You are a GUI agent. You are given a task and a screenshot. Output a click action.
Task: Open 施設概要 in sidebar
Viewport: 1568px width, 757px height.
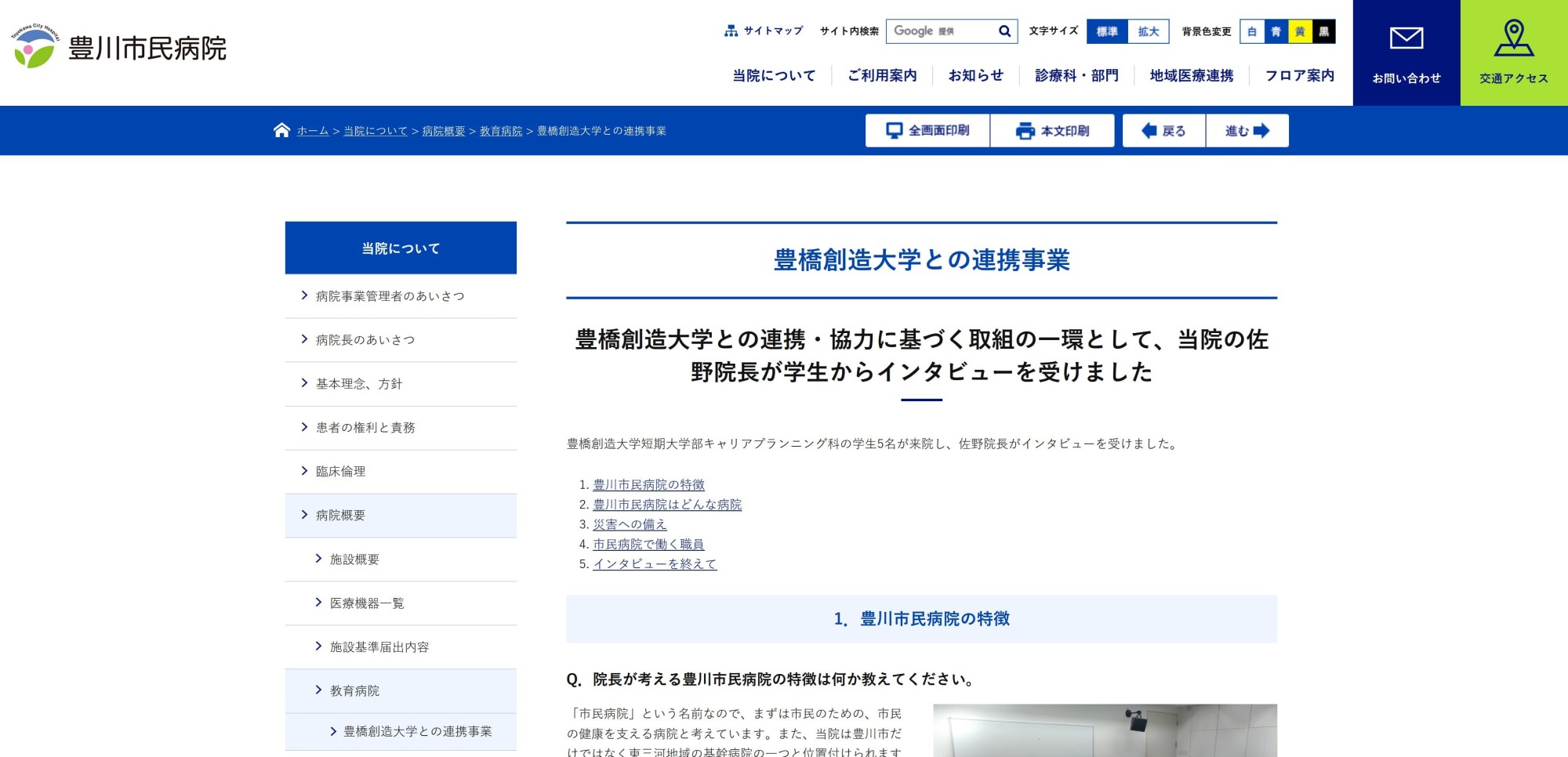401,560
